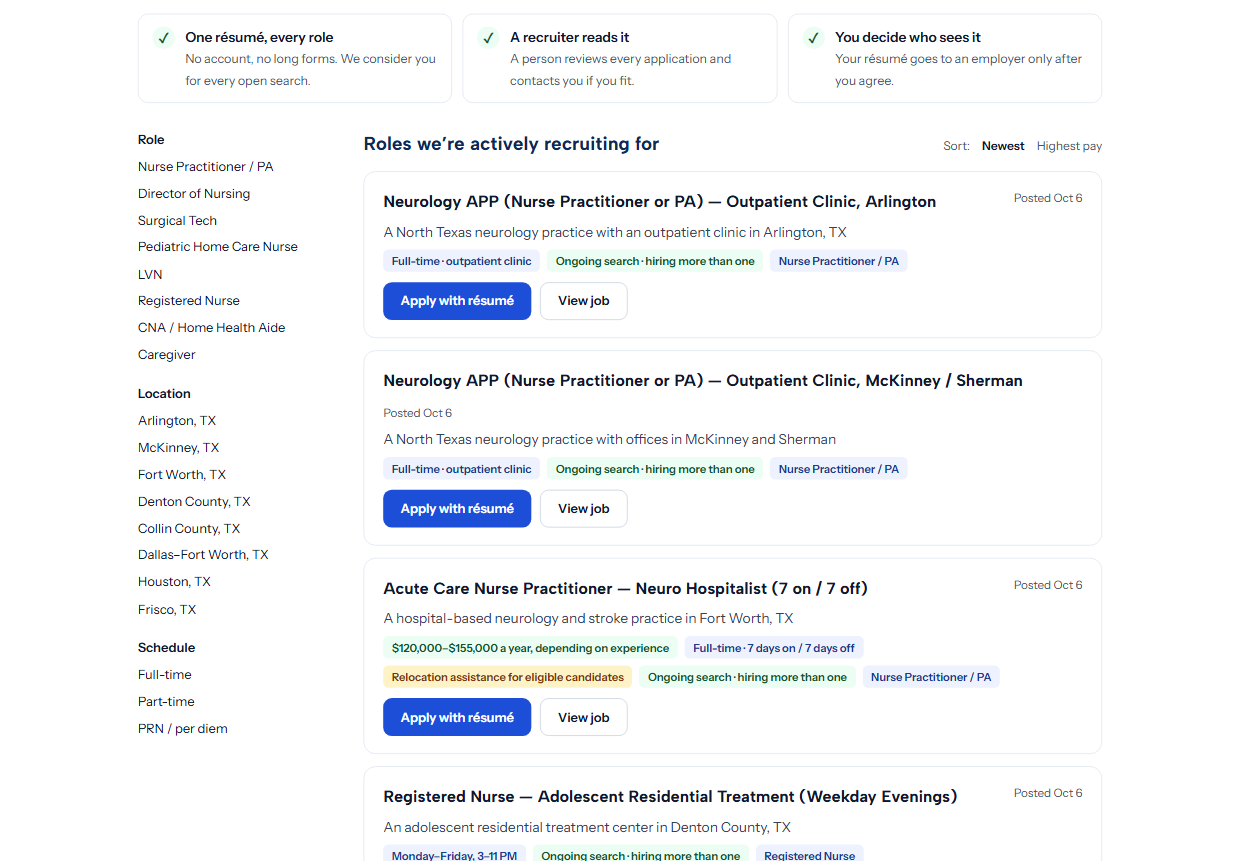Screen dimensions: 1240x861
Task: Apply with résumé for Neuro Hospitalist role
Action: click(457, 717)
